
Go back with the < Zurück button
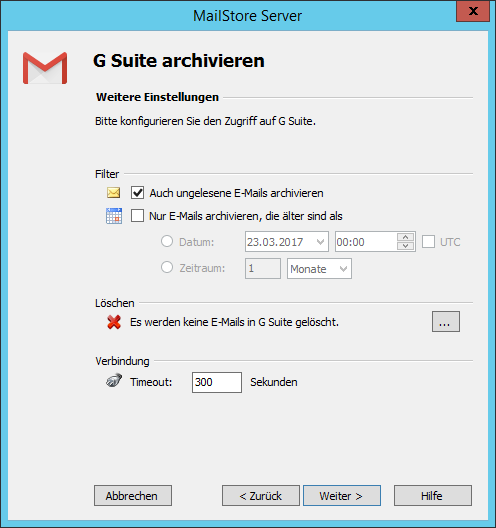tap(261, 496)
